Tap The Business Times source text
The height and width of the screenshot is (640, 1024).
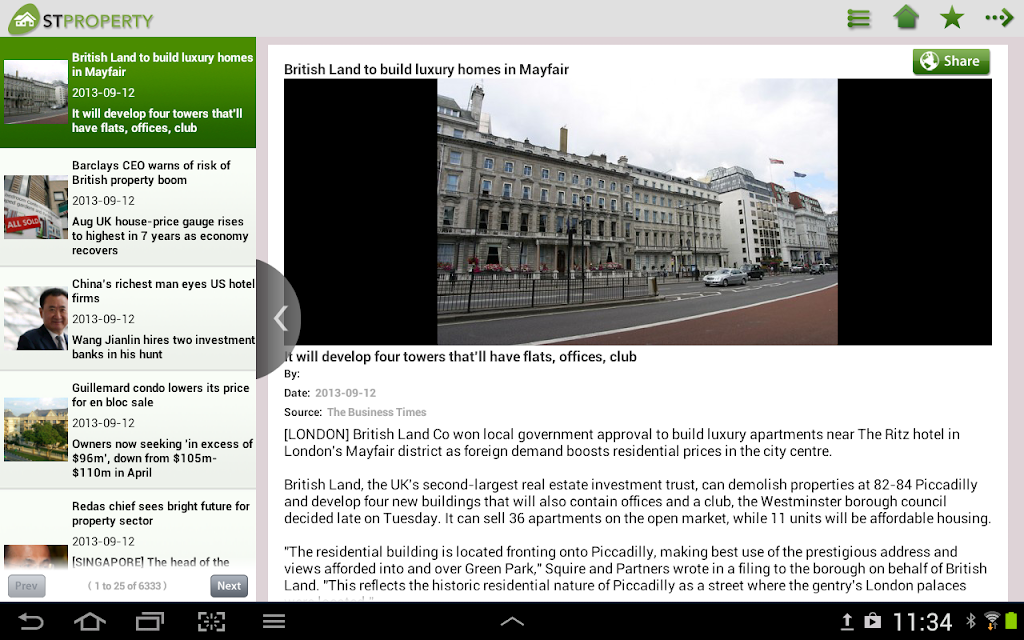coord(377,412)
